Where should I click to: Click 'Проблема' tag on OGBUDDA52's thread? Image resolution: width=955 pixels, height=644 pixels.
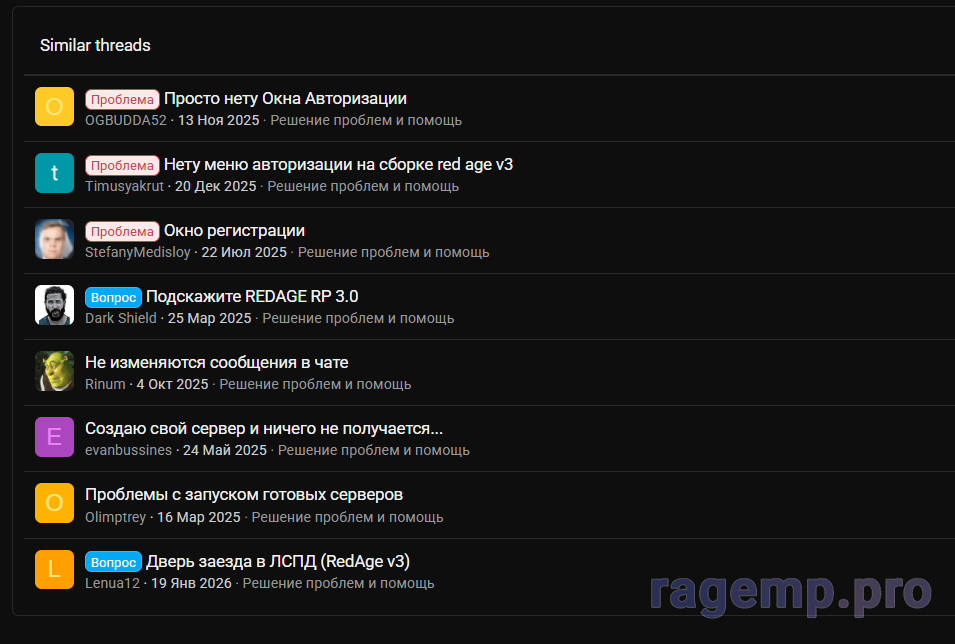(x=122, y=99)
